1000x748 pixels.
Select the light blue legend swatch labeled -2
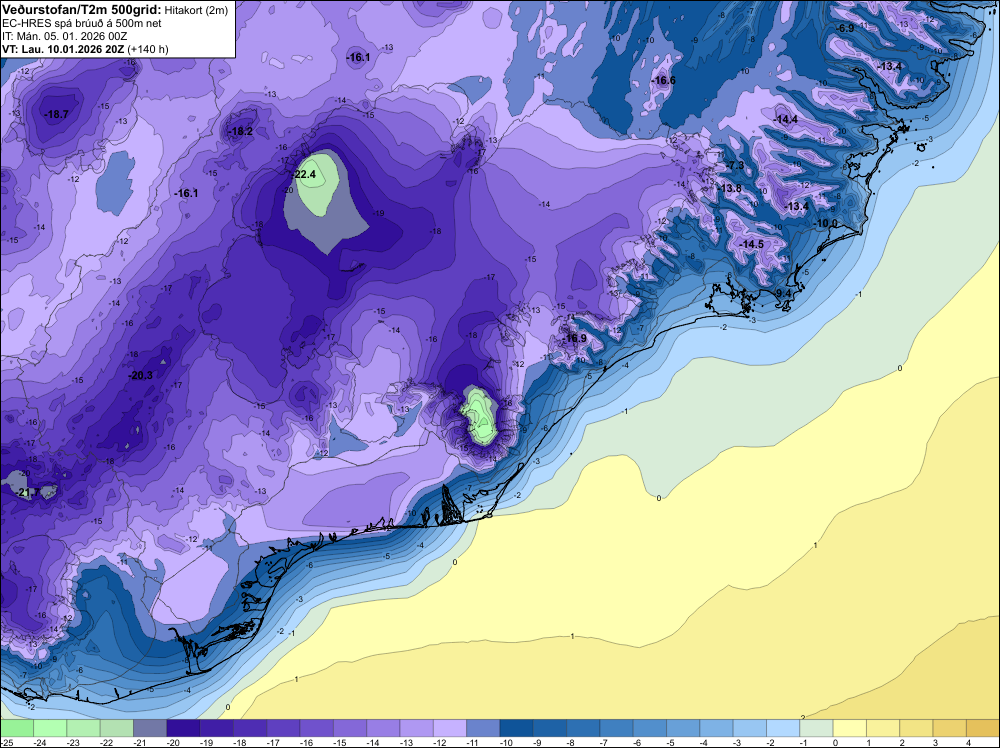coord(783,728)
